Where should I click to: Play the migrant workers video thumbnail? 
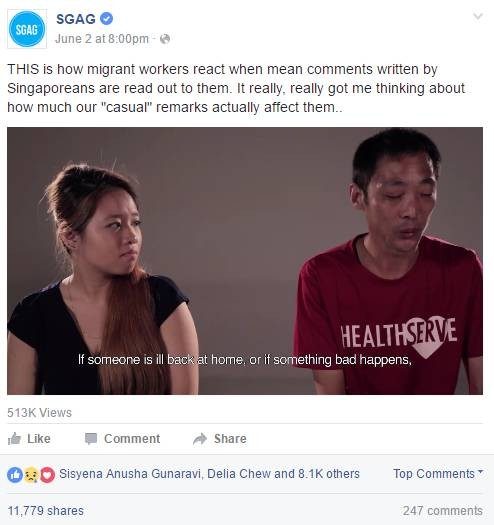pos(245,261)
